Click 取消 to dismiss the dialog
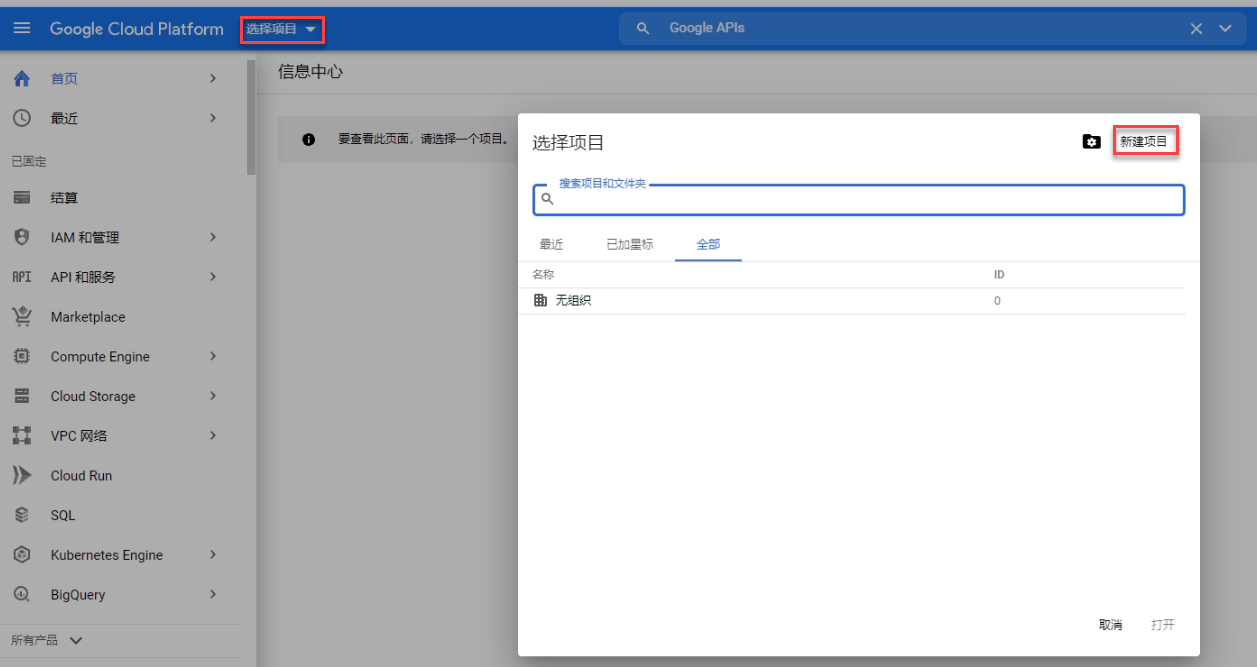 [1110, 625]
